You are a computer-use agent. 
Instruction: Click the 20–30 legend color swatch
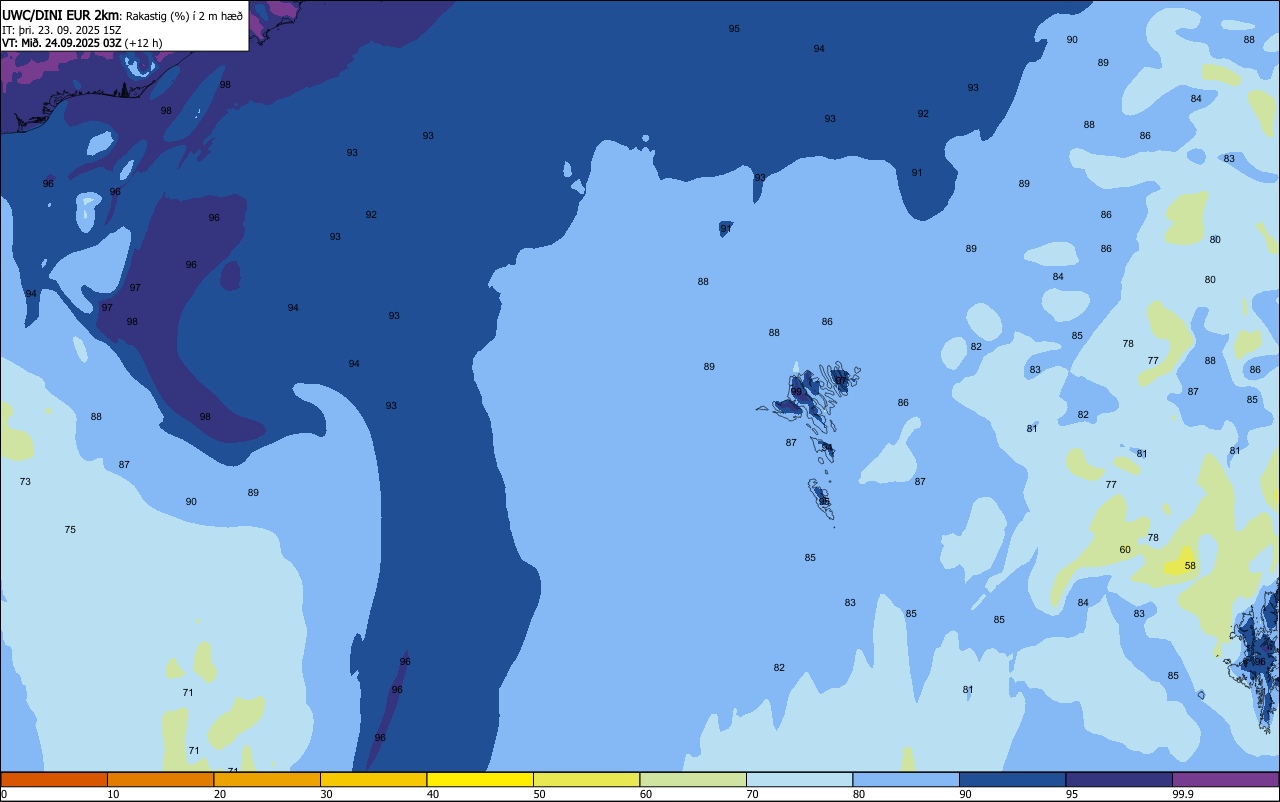click(x=267, y=779)
